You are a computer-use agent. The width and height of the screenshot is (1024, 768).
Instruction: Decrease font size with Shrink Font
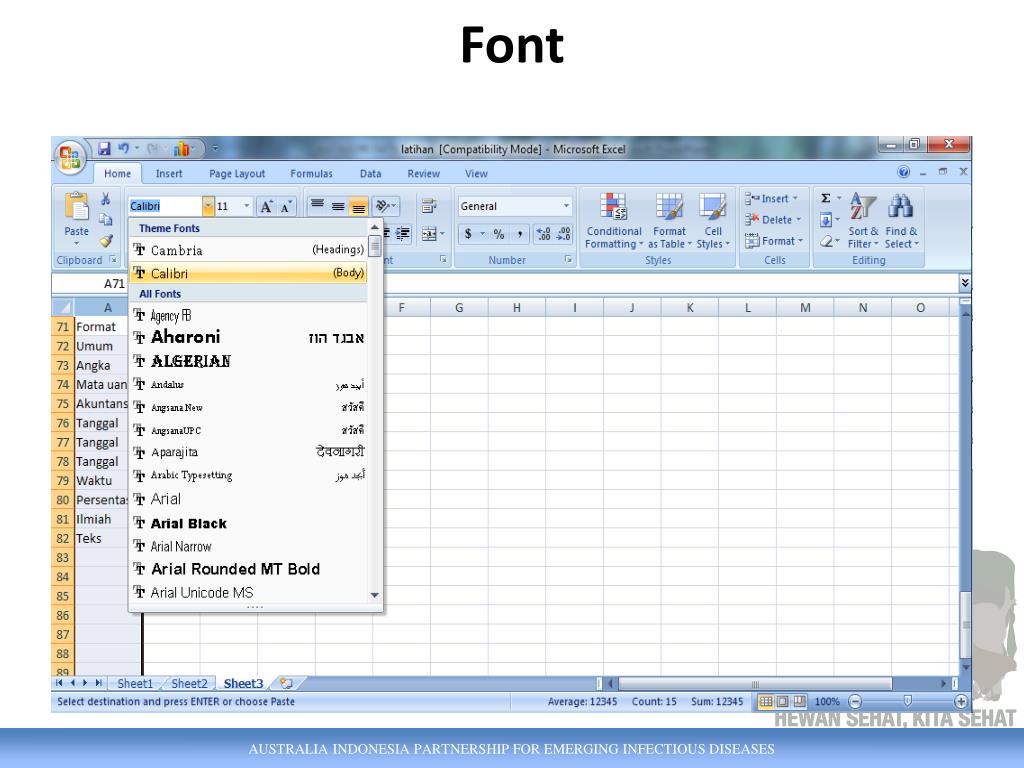click(x=285, y=207)
